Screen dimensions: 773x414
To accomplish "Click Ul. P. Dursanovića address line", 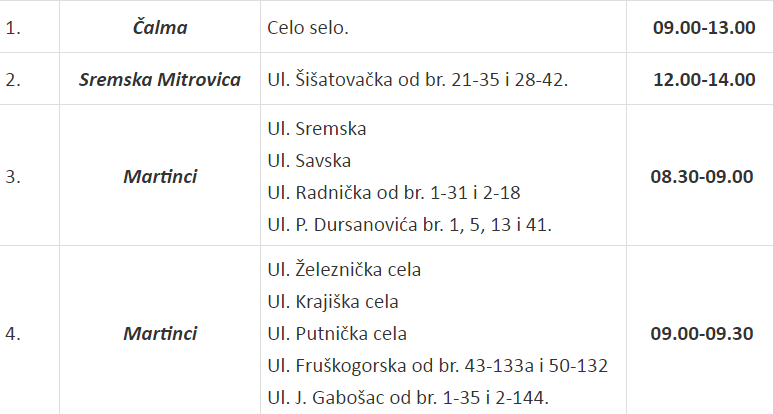I will pyautogui.click(x=410, y=225).
